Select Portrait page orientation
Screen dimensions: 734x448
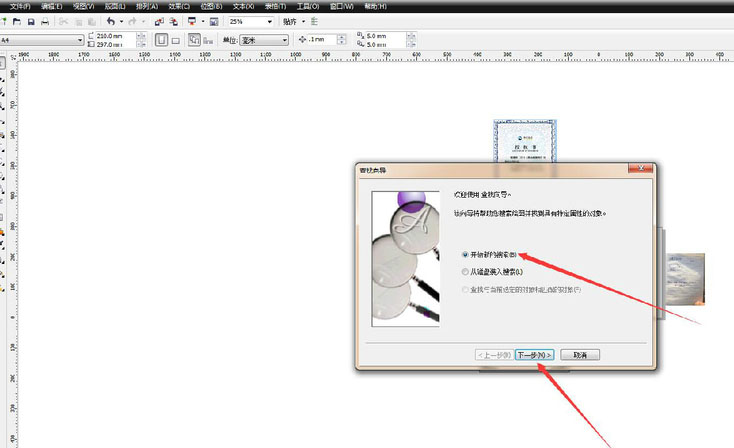coord(161,40)
